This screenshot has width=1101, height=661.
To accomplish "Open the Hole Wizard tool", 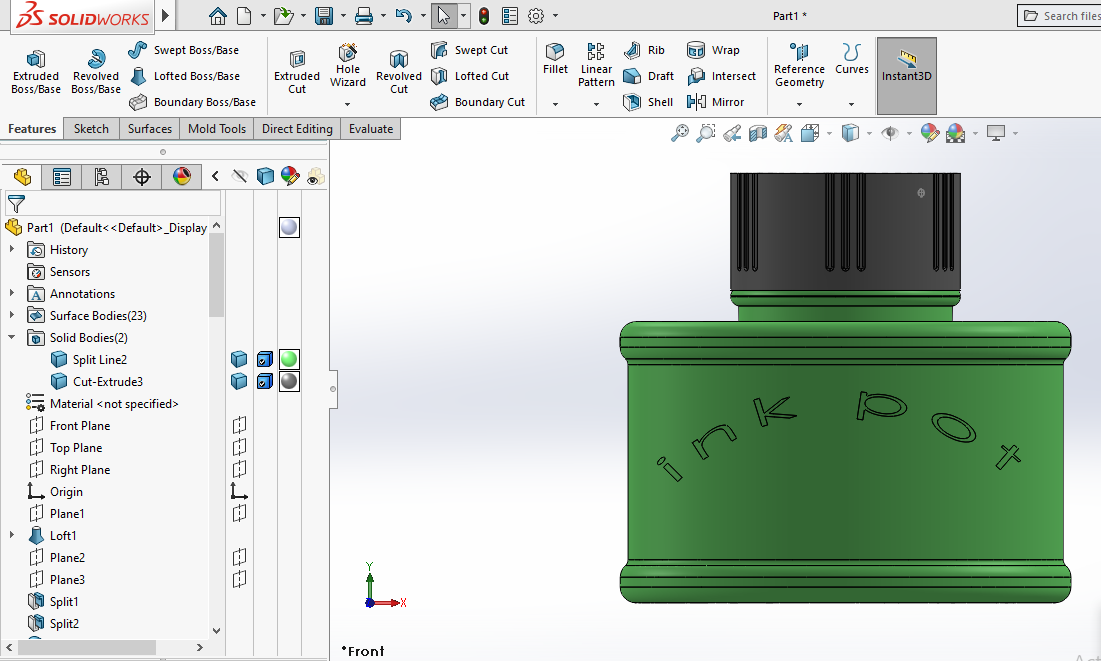I will [348, 65].
